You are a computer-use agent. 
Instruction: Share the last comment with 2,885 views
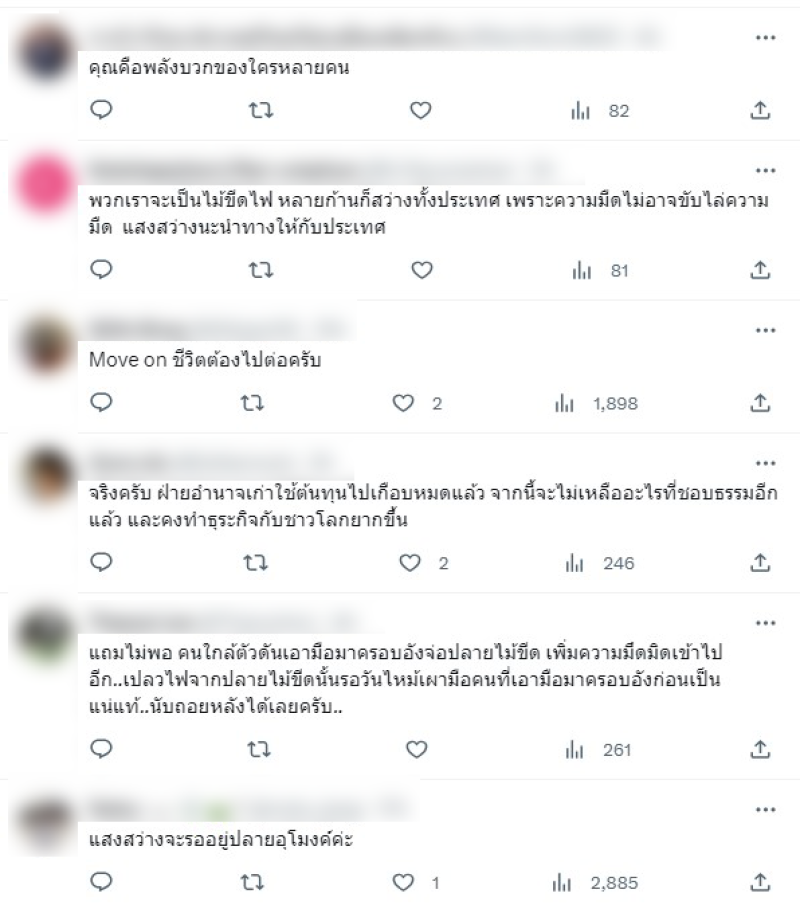point(760,882)
